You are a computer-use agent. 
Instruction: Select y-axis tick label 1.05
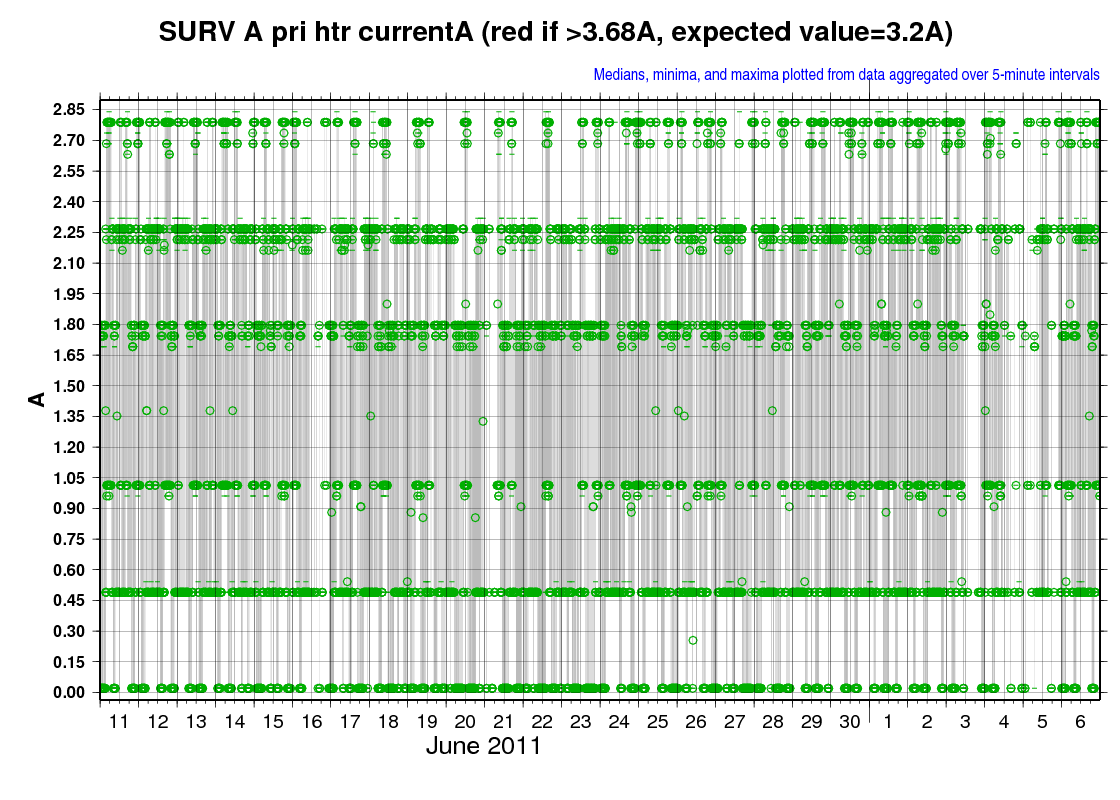coord(69,479)
